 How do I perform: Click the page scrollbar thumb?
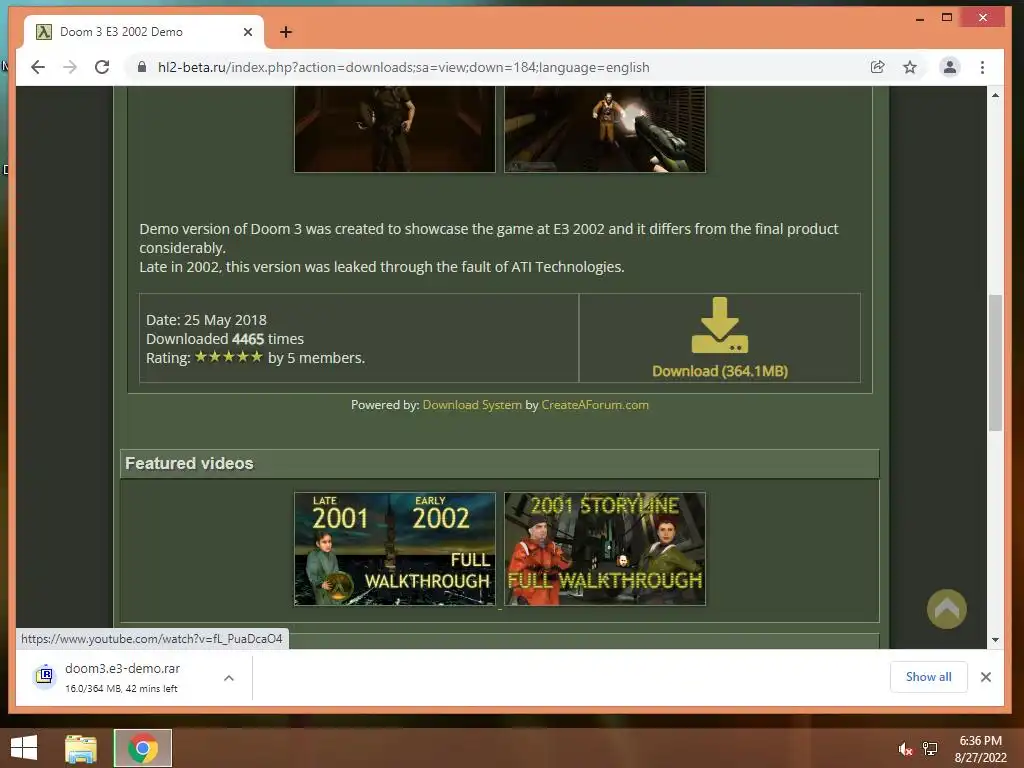point(995,362)
